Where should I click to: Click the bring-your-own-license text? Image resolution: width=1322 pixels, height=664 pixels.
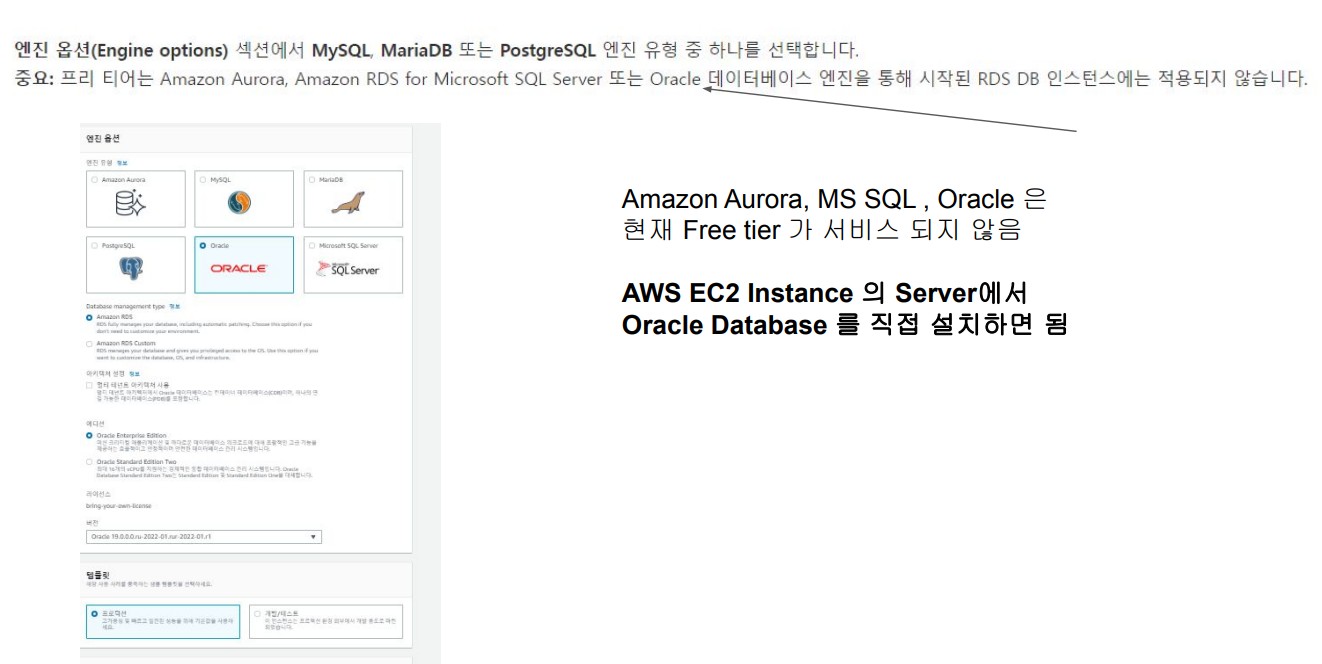(118, 507)
